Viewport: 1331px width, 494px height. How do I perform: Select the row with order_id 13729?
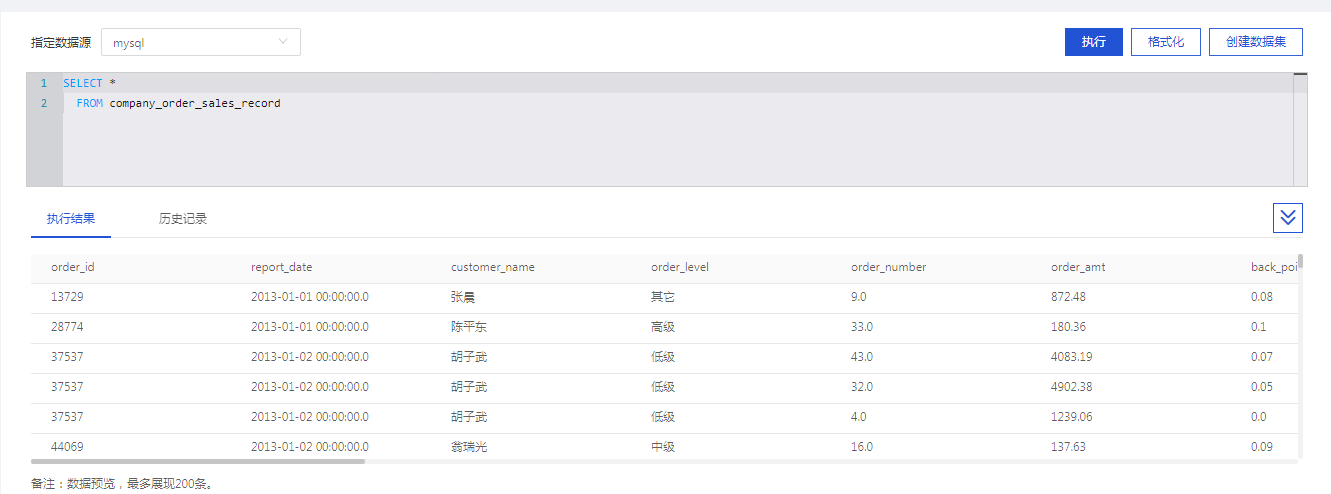664,297
